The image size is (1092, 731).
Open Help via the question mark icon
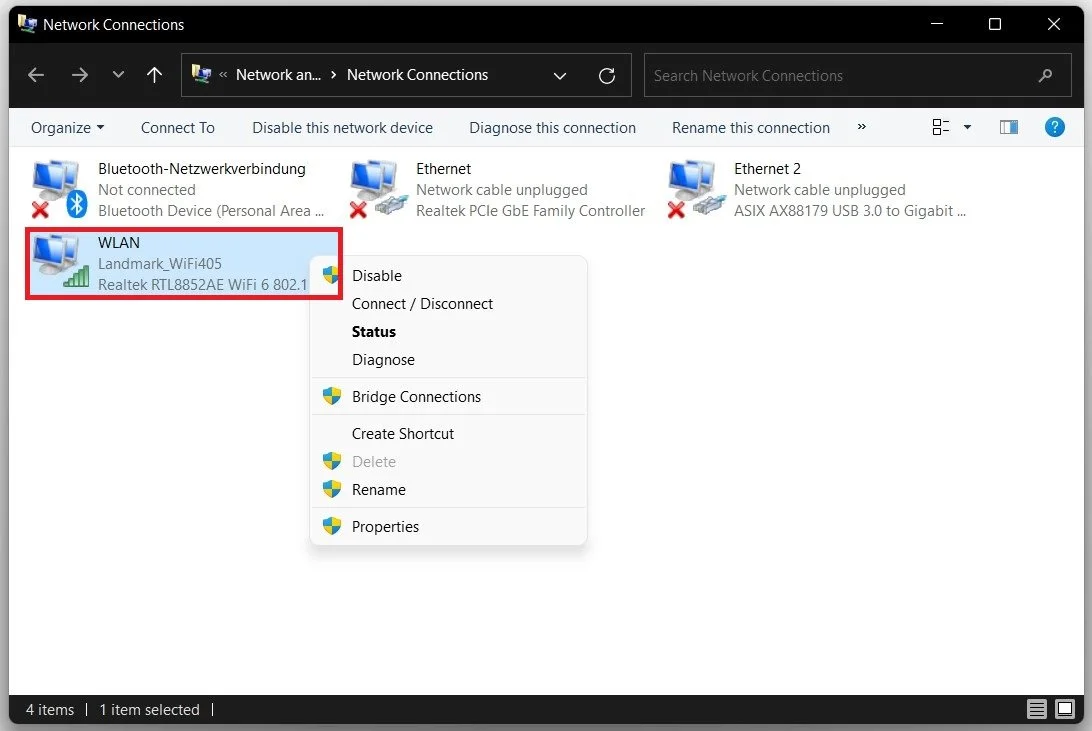(1055, 127)
